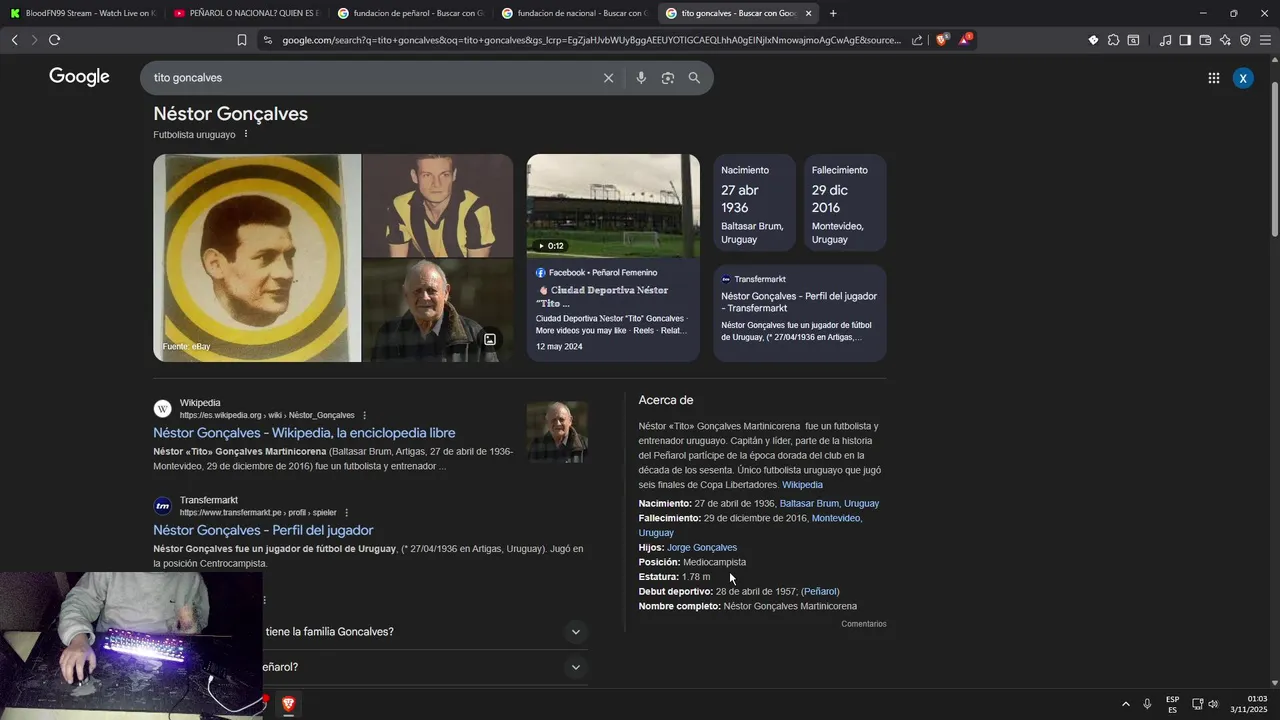Bookmark this page with the bookmark icon
Screen dimensions: 1280x720
click(x=241, y=40)
